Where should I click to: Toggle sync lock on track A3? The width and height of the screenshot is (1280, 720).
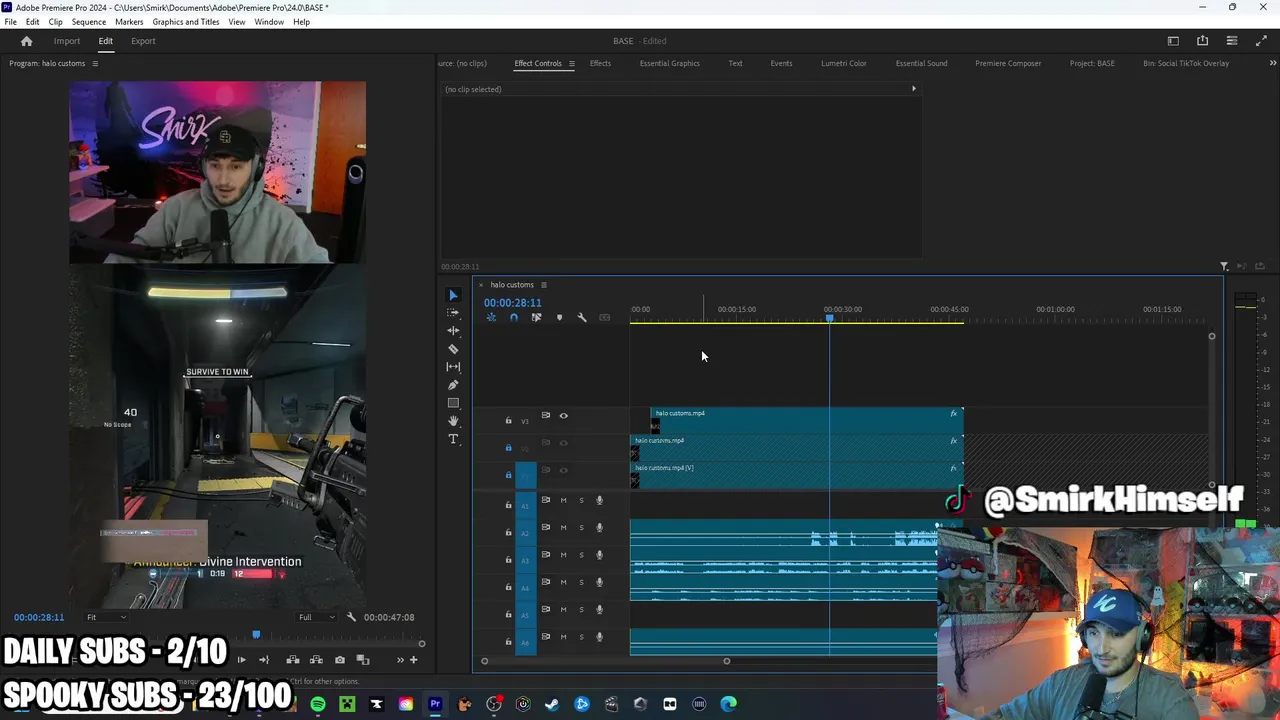[x=545, y=554]
